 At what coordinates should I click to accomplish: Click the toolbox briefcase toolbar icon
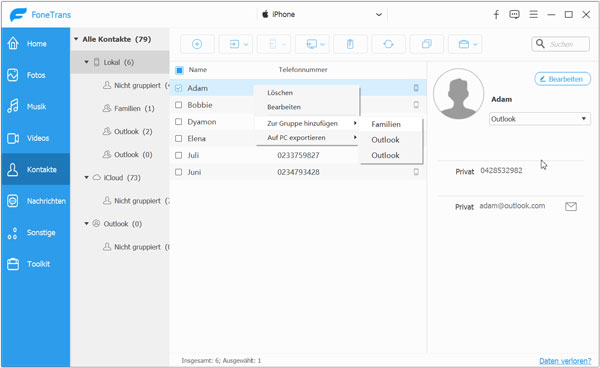point(464,44)
